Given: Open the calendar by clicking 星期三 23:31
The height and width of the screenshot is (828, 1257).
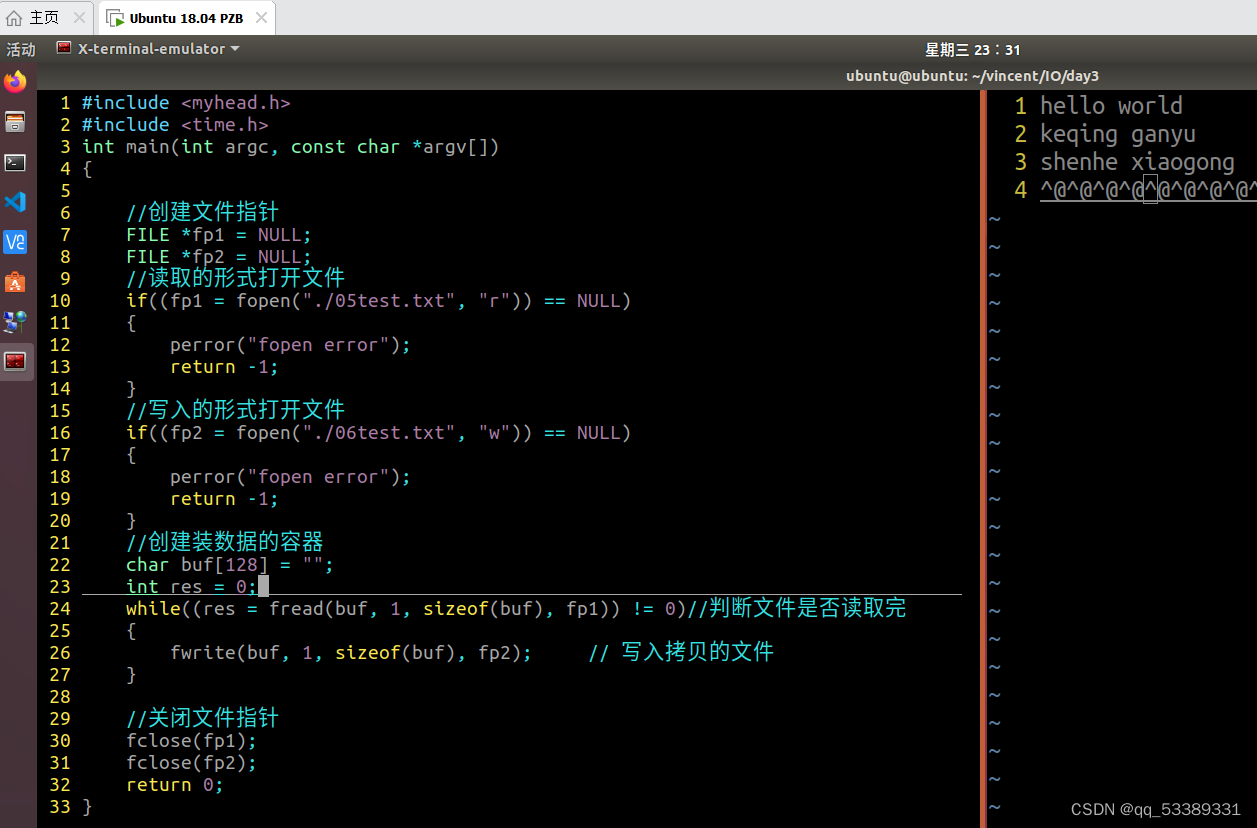Looking at the screenshot, I should [973, 49].
